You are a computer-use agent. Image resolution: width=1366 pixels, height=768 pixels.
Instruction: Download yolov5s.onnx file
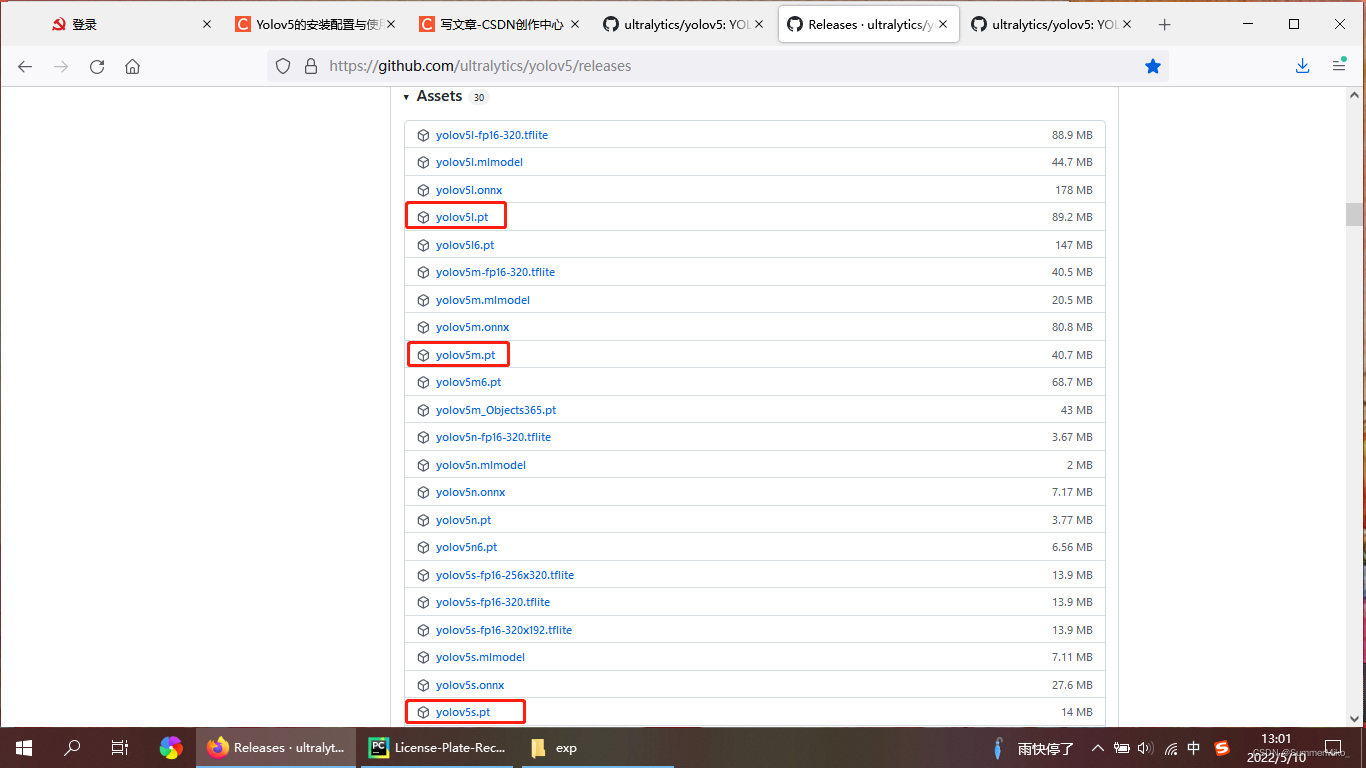click(x=470, y=685)
